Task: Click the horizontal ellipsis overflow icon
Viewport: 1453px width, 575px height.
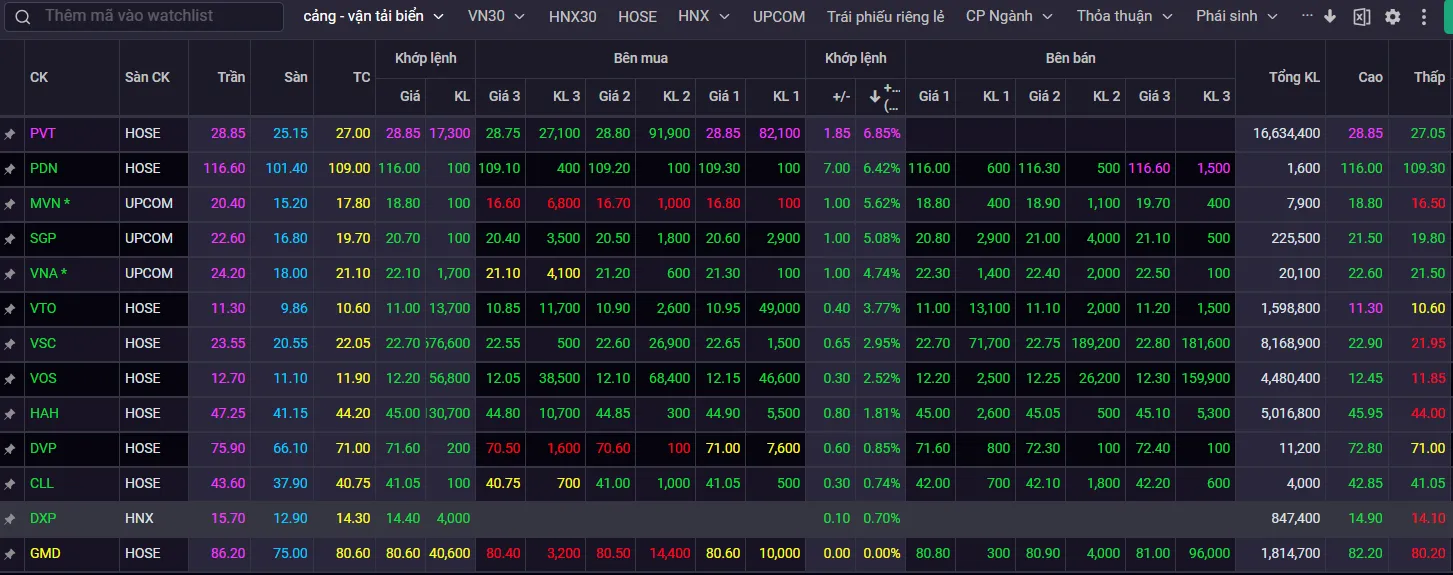Action: coord(1307,17)
